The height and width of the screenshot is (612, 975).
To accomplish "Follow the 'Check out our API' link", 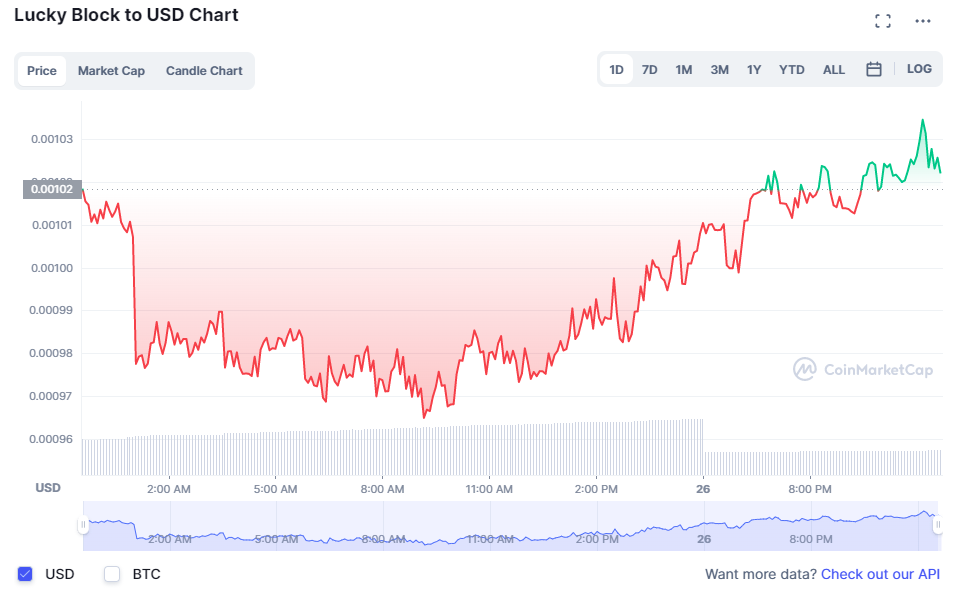I will [880, 574].
